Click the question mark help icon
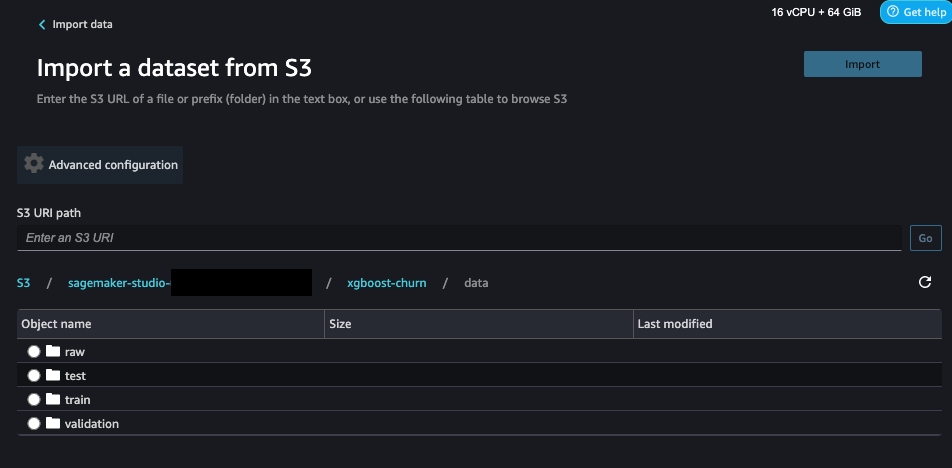This screenshot has width=952, height=468. coord(892,12)
